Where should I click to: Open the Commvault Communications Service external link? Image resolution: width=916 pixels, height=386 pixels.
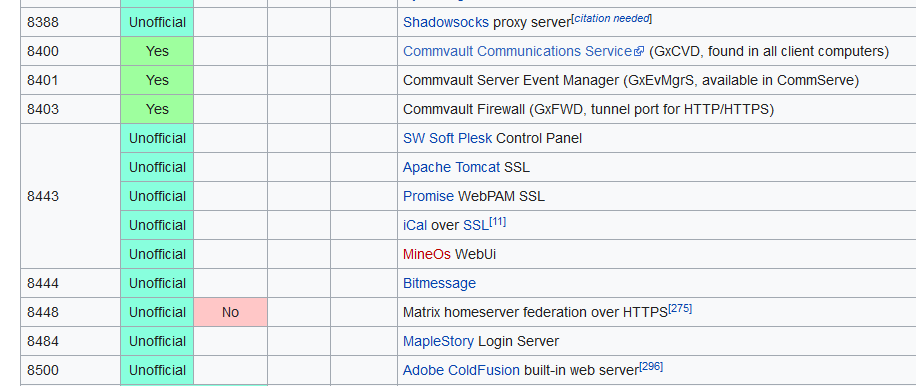click(523, 51)
